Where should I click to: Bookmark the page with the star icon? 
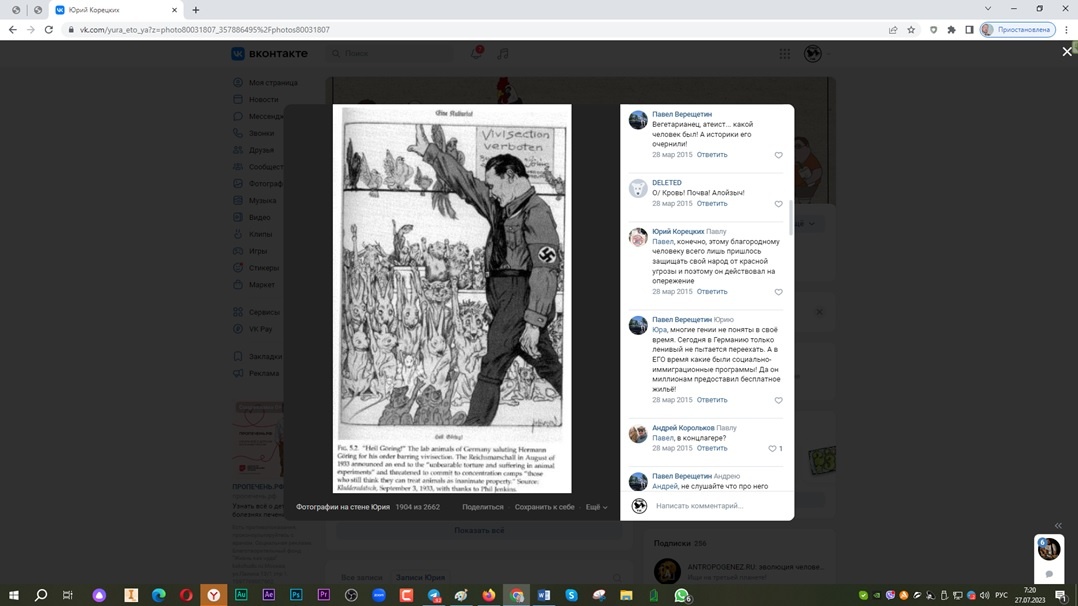tap(911, 30)
